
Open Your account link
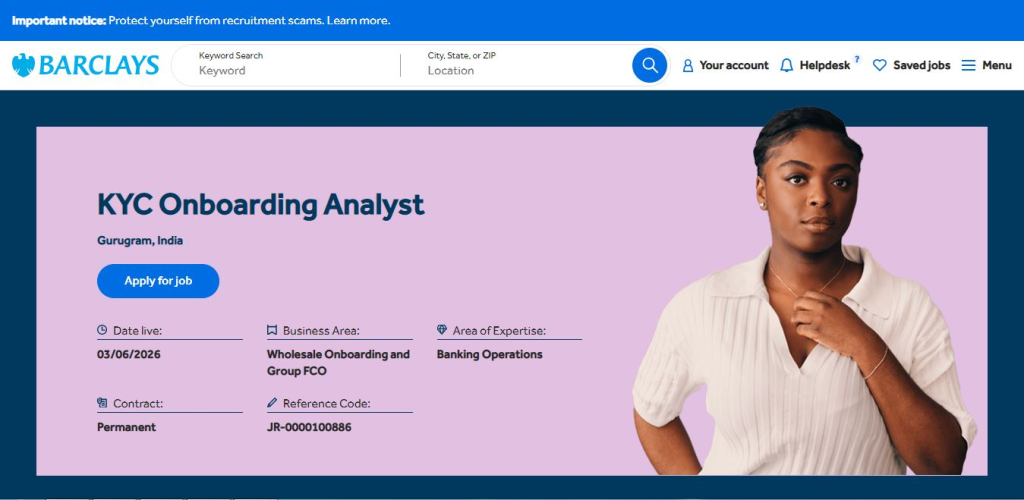734,65
